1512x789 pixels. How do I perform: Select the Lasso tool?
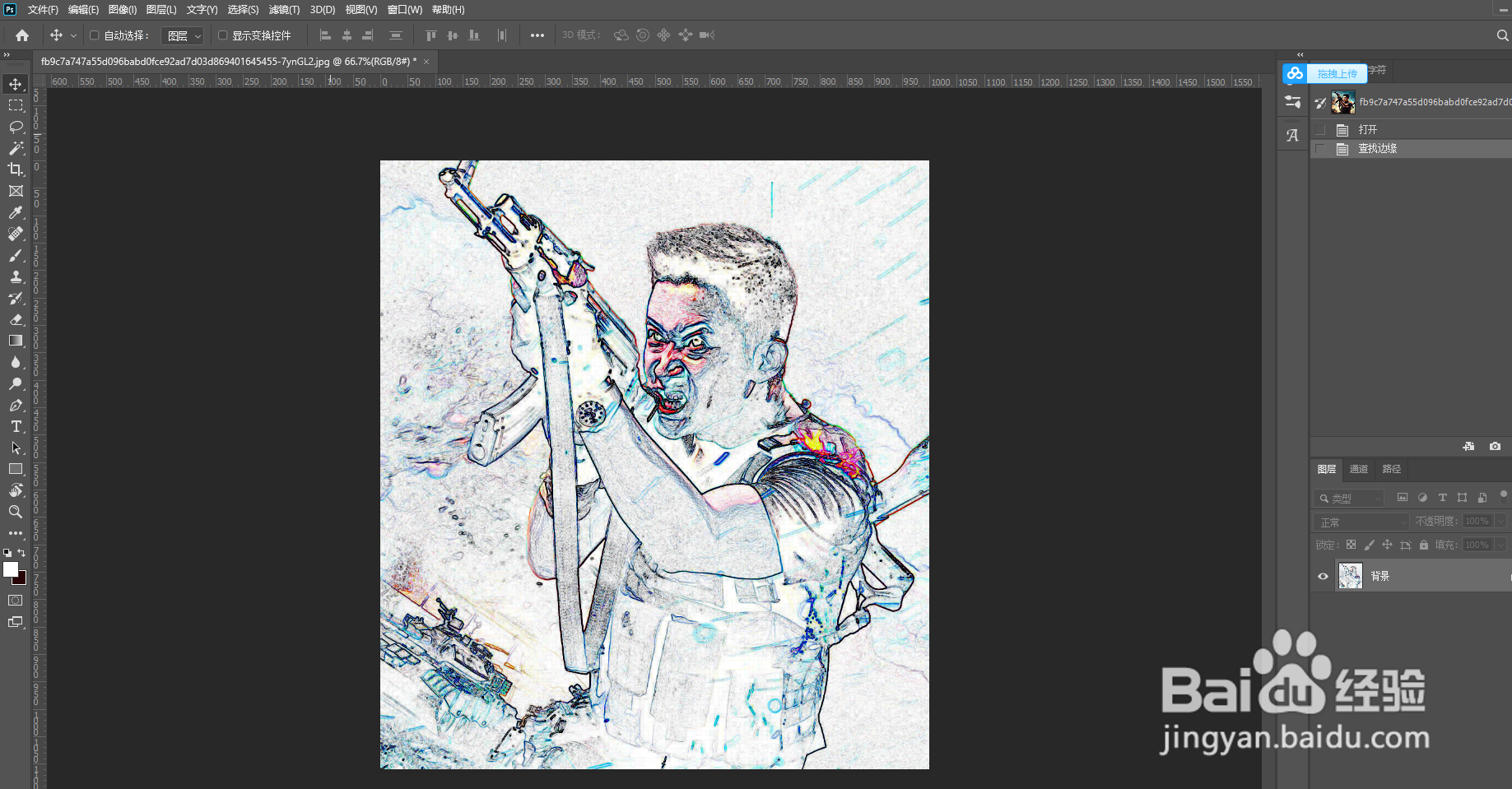tap(16, 127)
